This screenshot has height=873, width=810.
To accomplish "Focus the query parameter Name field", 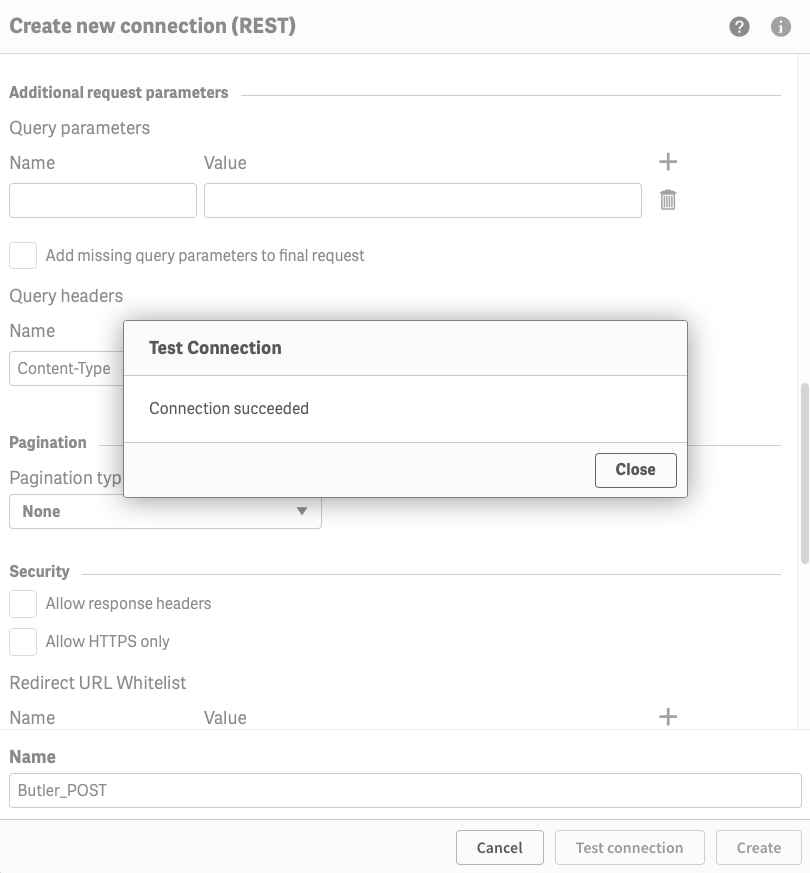I will [x=103, y=200].
